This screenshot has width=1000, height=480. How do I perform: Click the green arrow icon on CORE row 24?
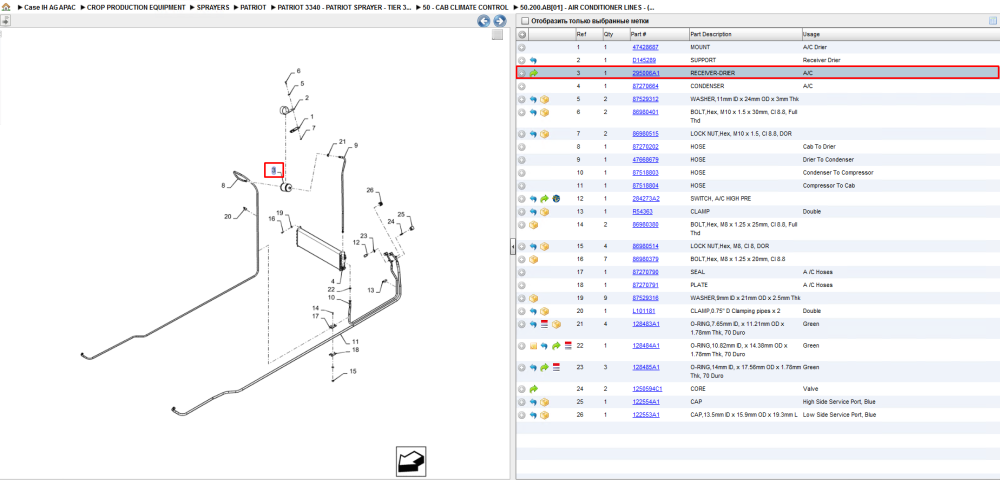[533, 389]
